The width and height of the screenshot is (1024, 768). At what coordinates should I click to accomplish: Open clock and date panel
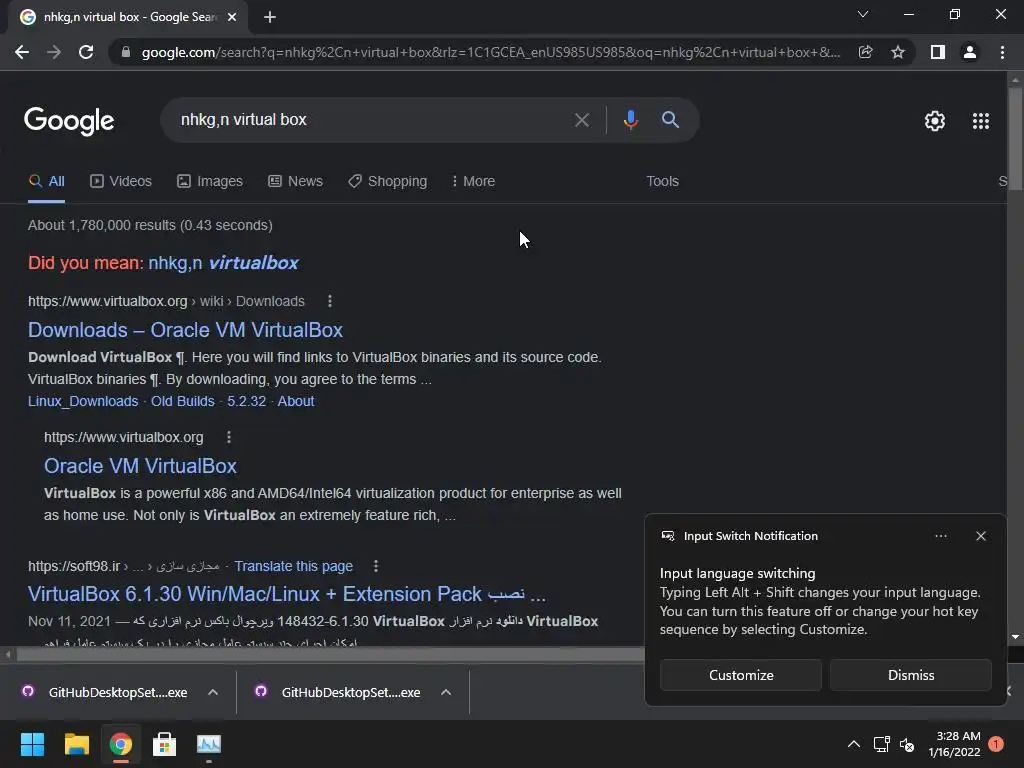954,744
